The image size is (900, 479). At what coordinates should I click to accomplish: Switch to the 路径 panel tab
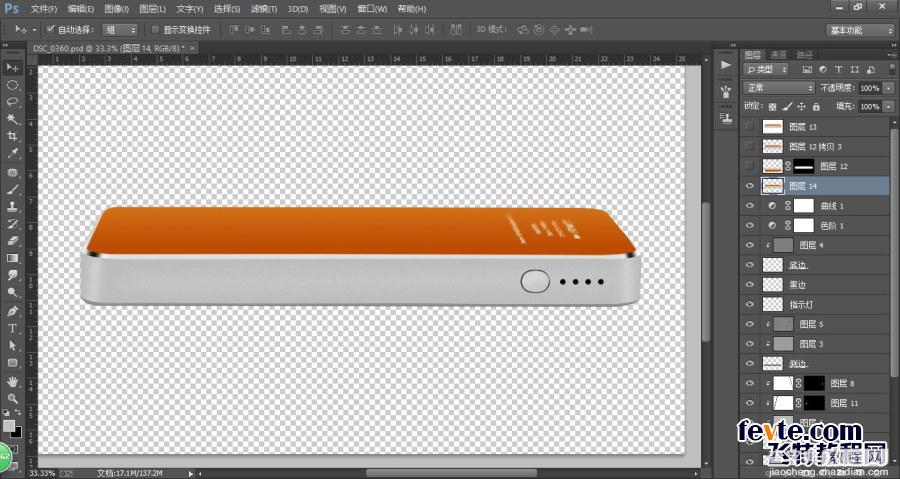pyautogui.click(x=805, y=55)
